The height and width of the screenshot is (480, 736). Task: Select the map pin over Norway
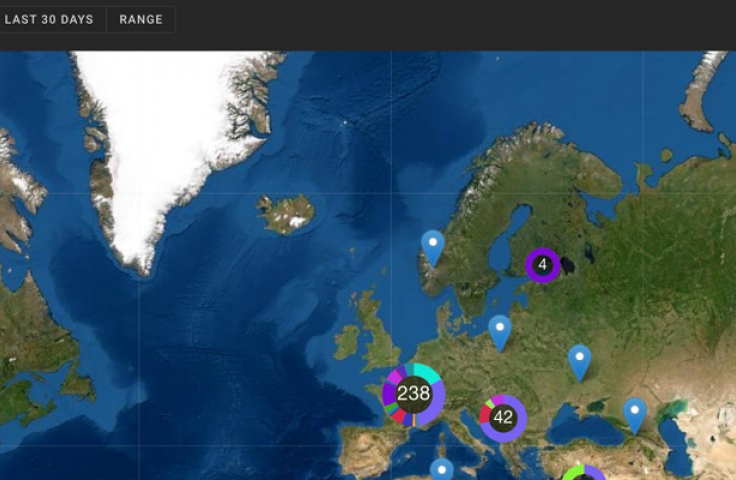click(433, 249)
